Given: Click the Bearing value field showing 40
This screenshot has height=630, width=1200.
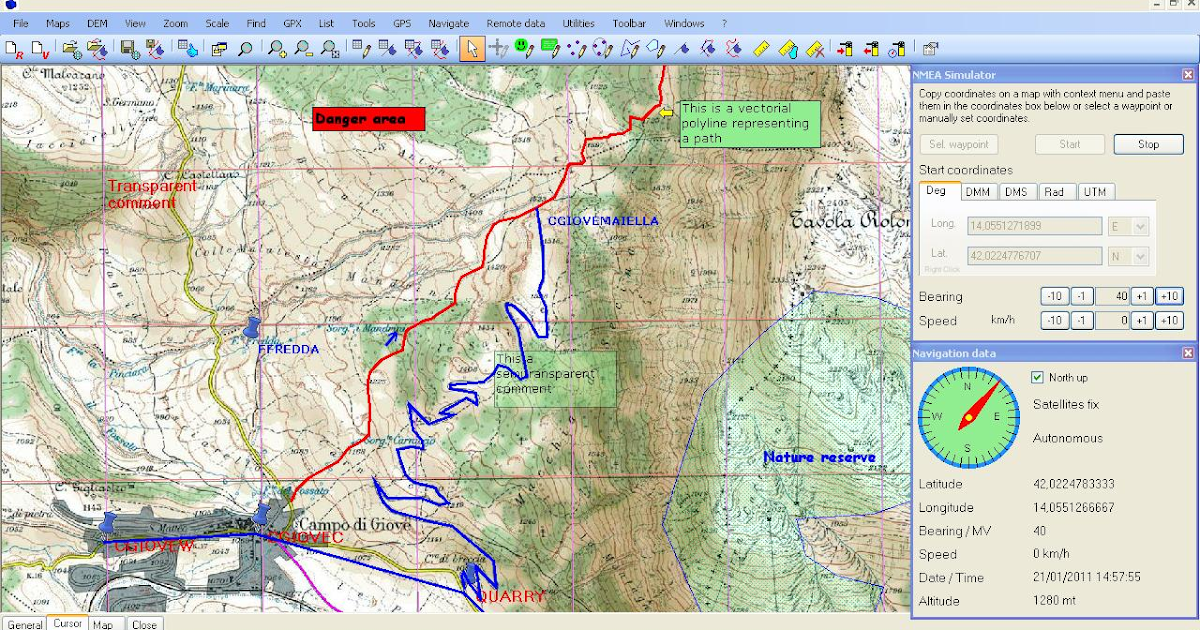Looking at the screenshot, I should (x=1112, y=296).
